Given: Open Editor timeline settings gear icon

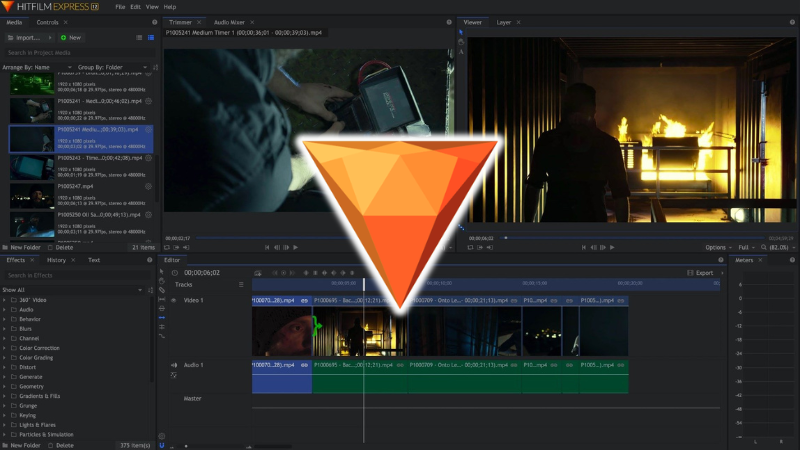Looking at the screenshot, I should pyautogui.click(x=162, y=436).
